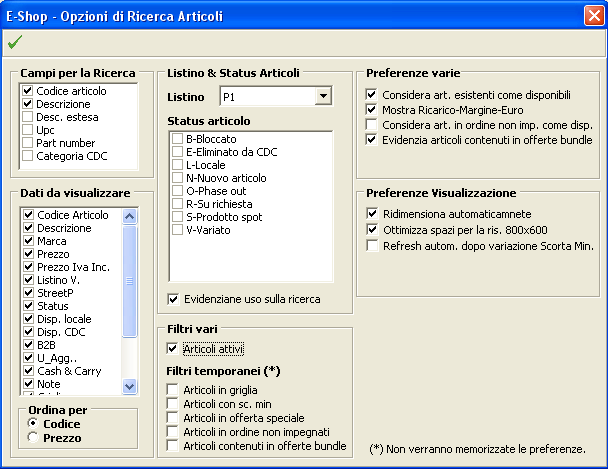Toggle Marca display column

pos(29,240)
